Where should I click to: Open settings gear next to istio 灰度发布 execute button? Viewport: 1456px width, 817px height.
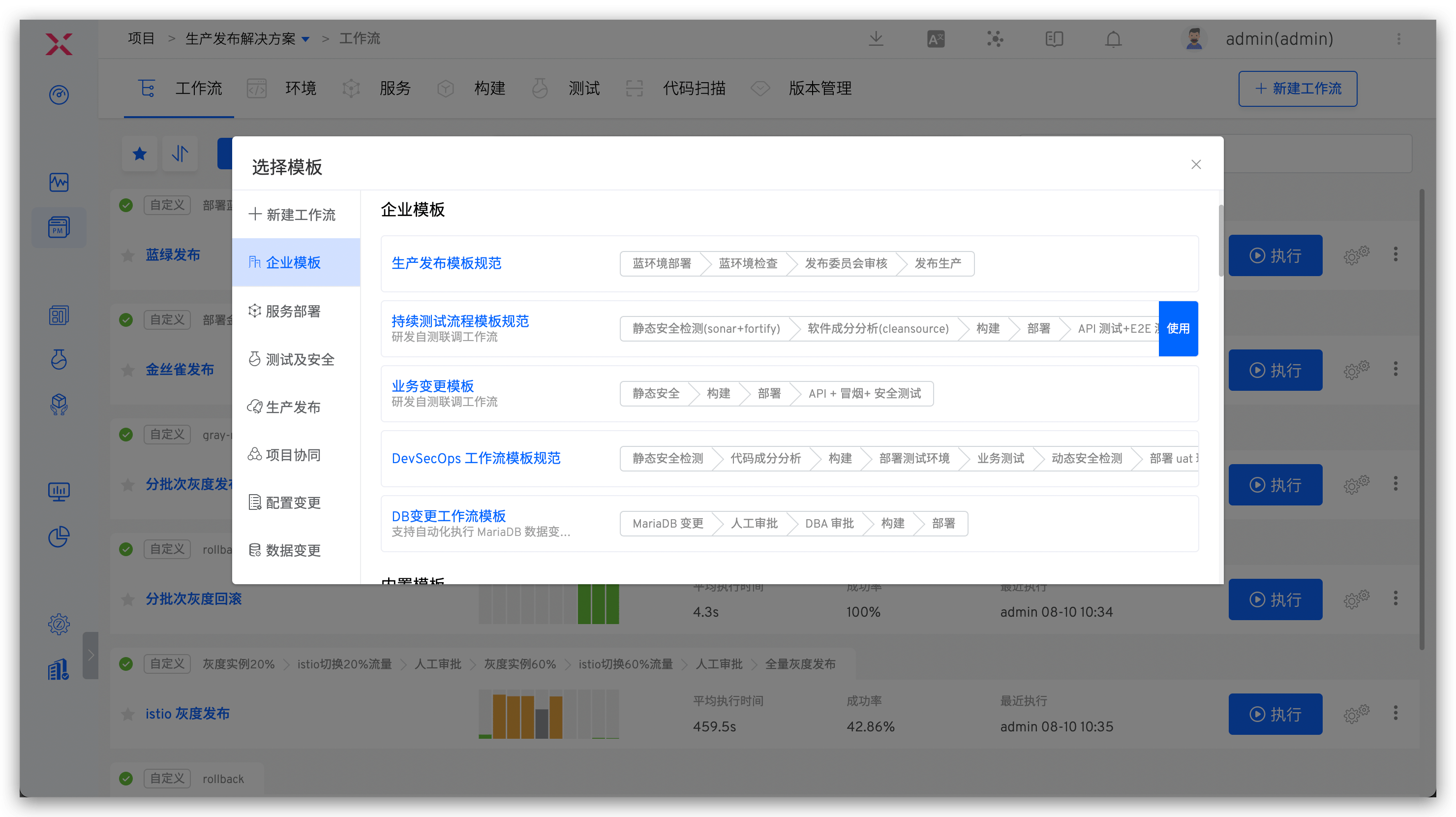(x=1357, y=714)
